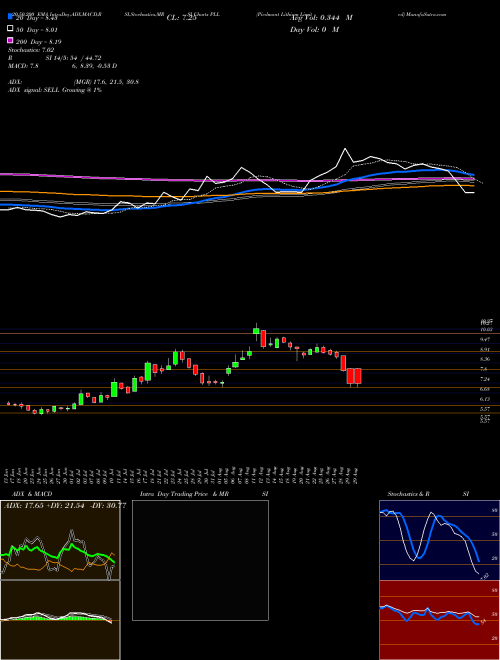Select the 'Stochastics: 7.02' reading
This screenshot has height=660, width=500.
click(29, 50)
